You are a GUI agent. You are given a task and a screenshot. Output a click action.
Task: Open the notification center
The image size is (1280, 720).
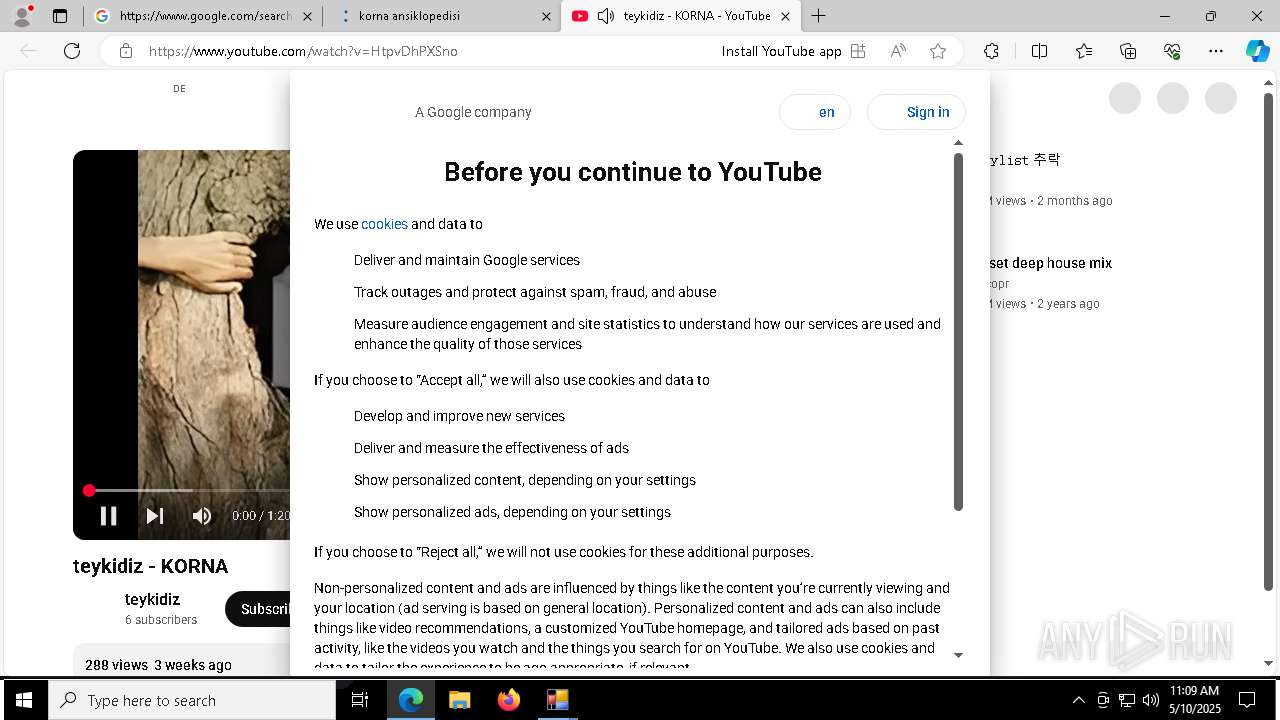pyautogui.click(x=1247, y=700)
